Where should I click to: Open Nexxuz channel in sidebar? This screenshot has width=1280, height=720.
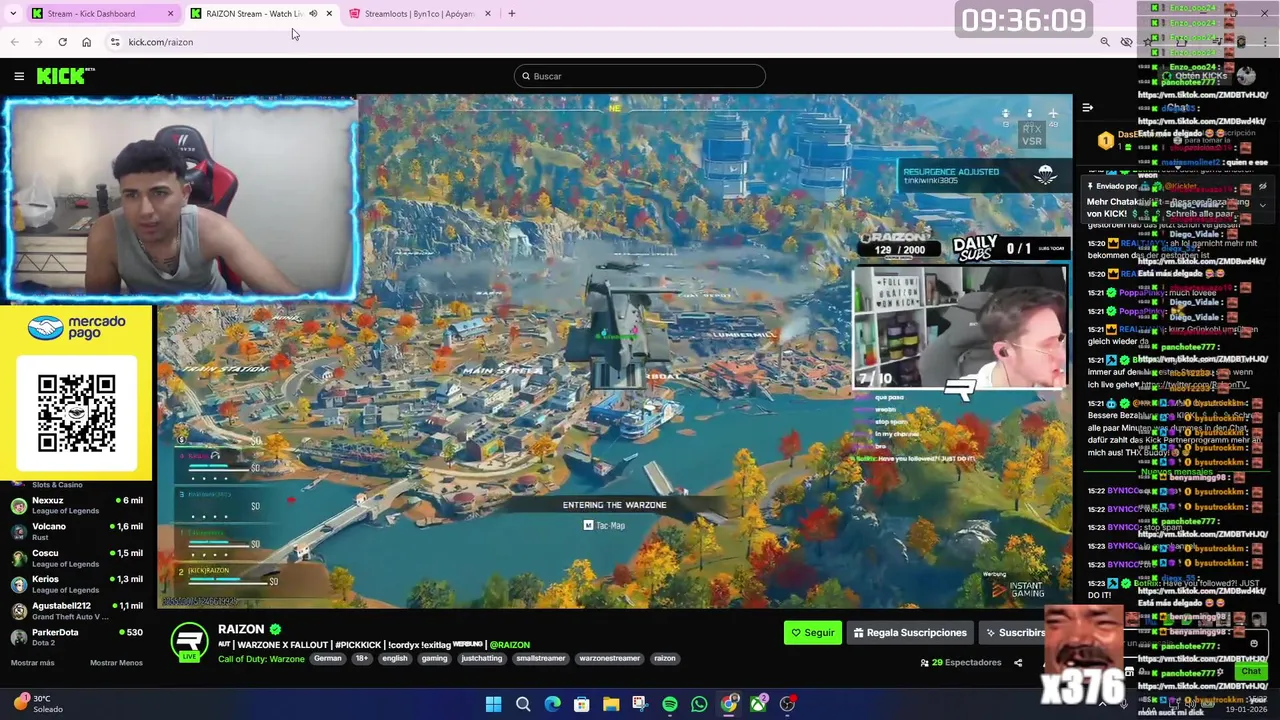(76, 505)
